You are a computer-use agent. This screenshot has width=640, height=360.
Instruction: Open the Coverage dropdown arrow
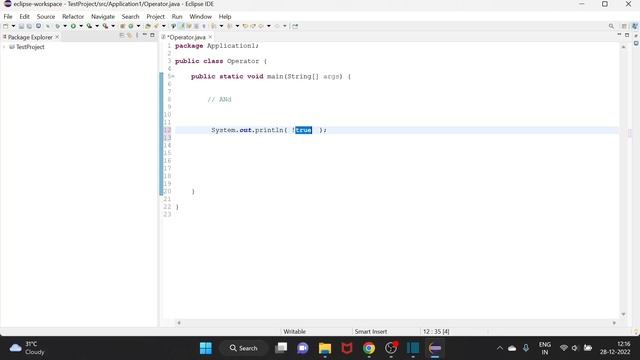97,26
